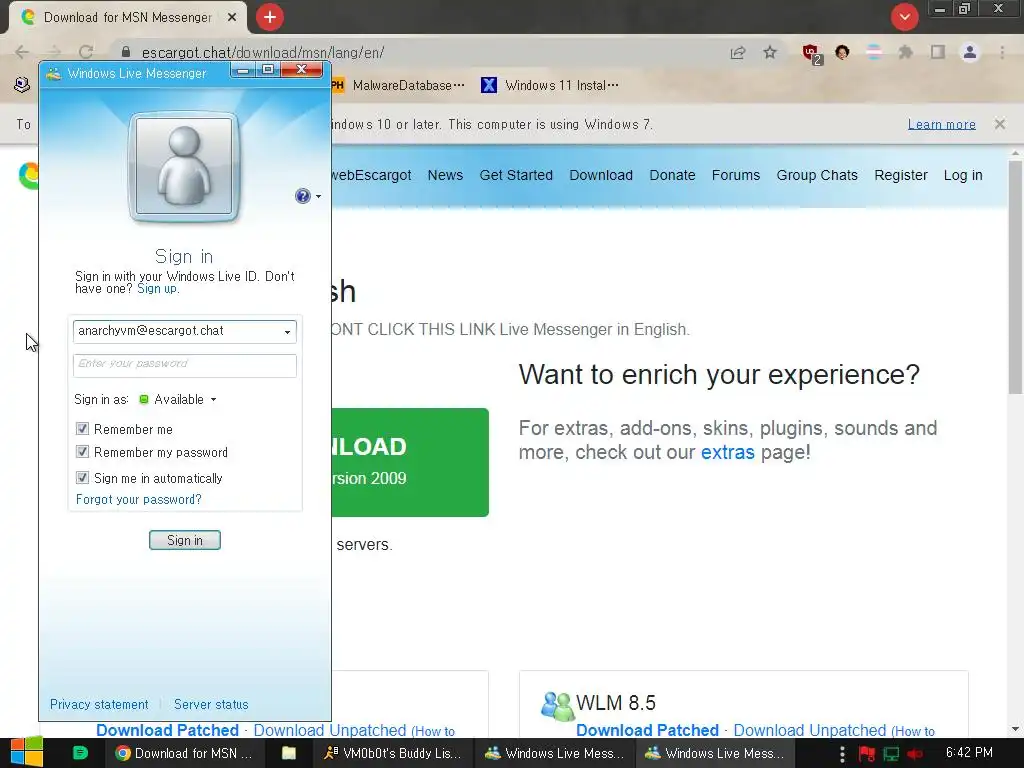
Task: Click the browser back arrow
Action: pyautogui.click(x=22, y=52)
